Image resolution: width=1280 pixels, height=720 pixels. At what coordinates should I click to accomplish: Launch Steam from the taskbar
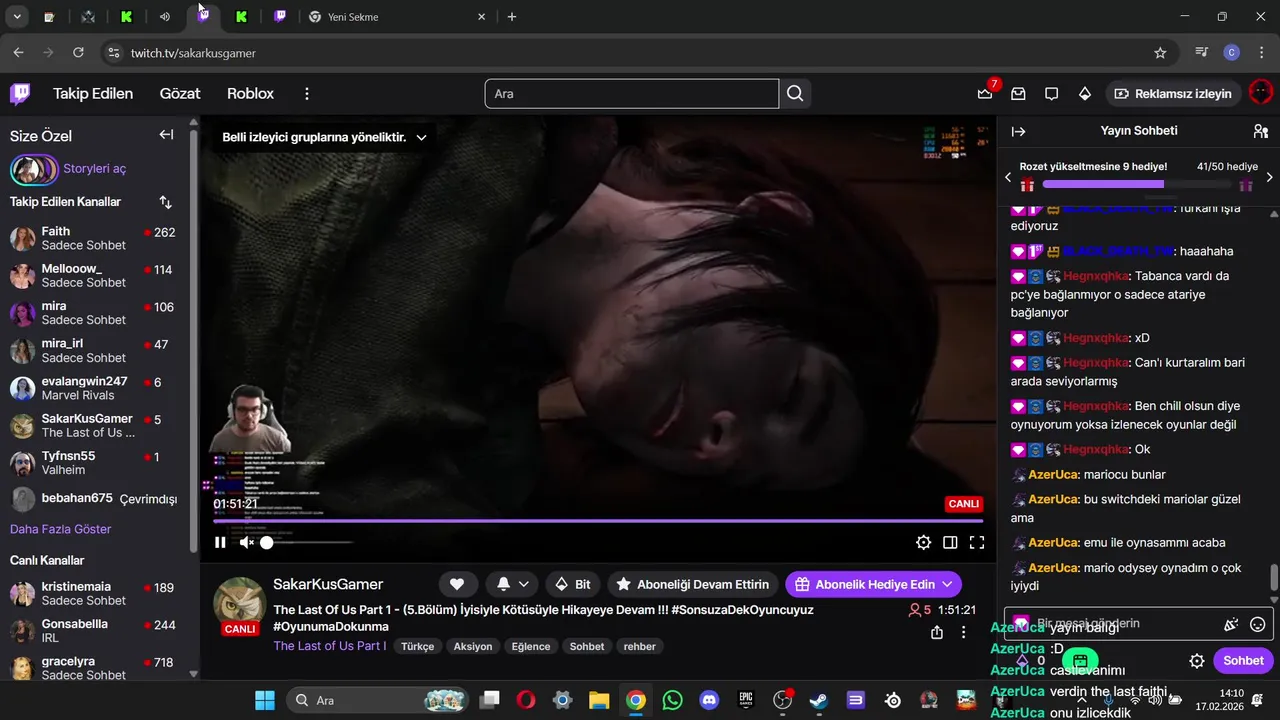pos(819,700)
